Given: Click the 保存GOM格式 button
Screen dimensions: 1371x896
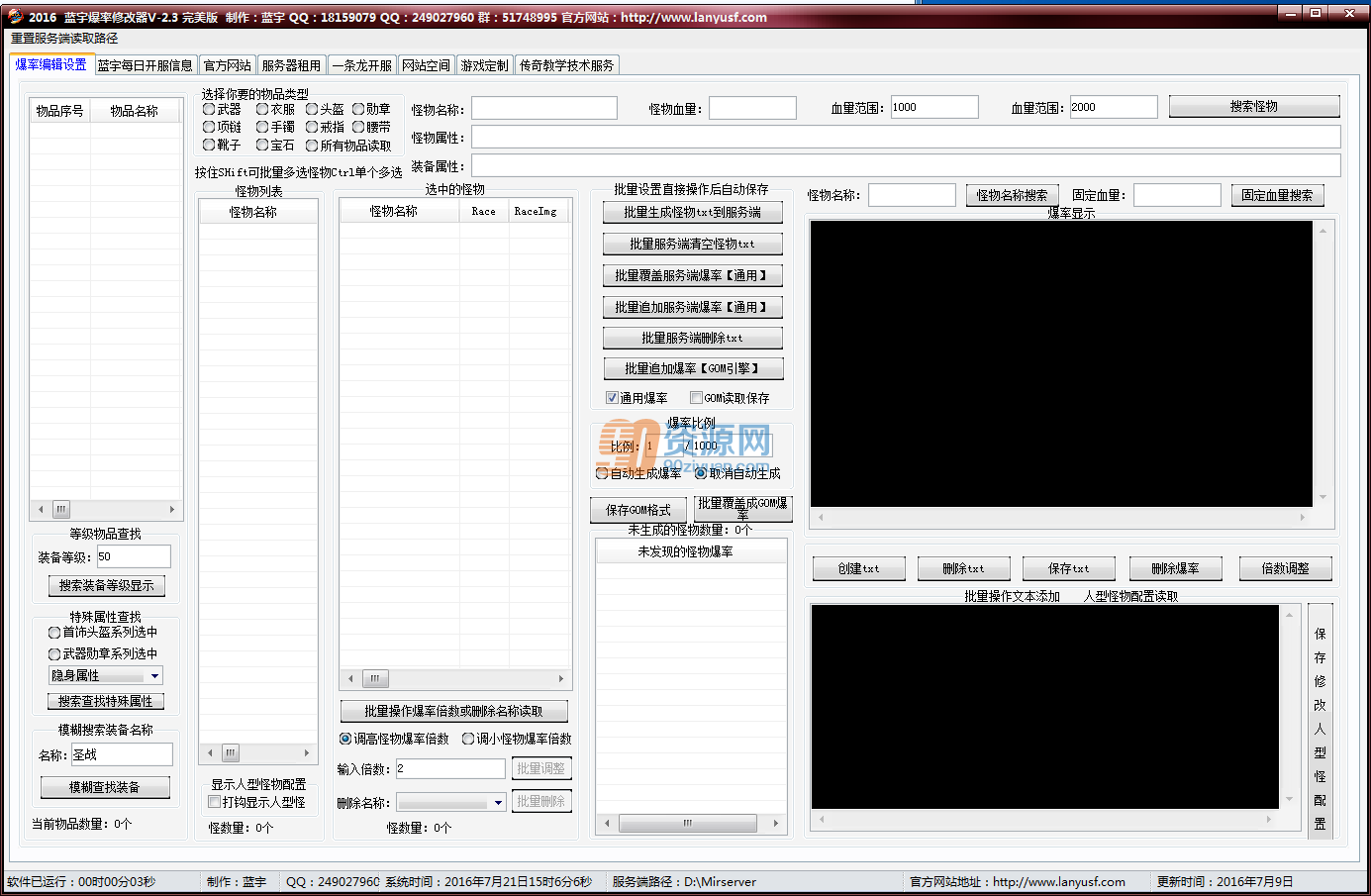Looking at the screenshot, I should point(638,510).
